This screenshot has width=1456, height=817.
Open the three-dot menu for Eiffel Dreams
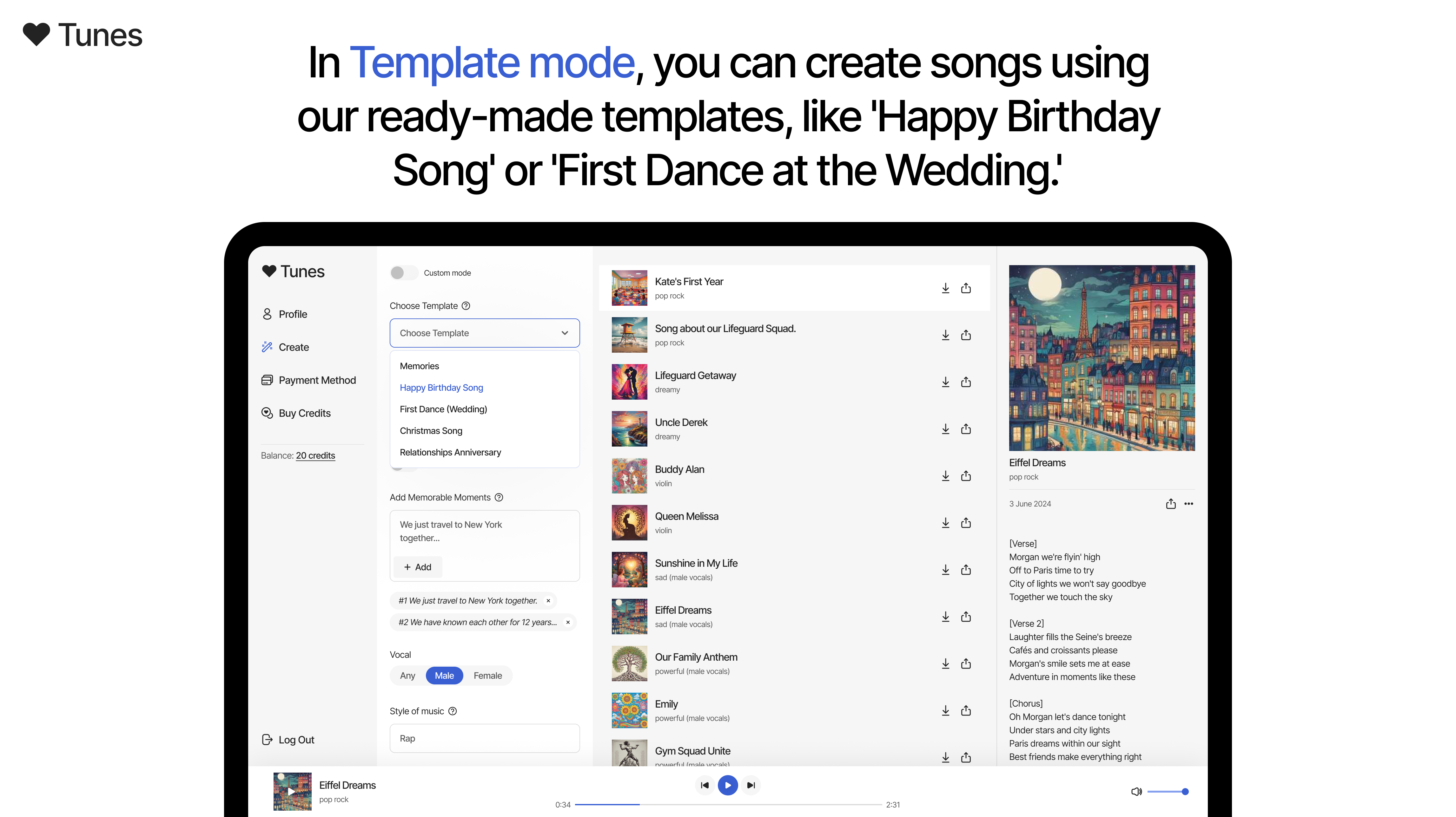point(1189,503)
